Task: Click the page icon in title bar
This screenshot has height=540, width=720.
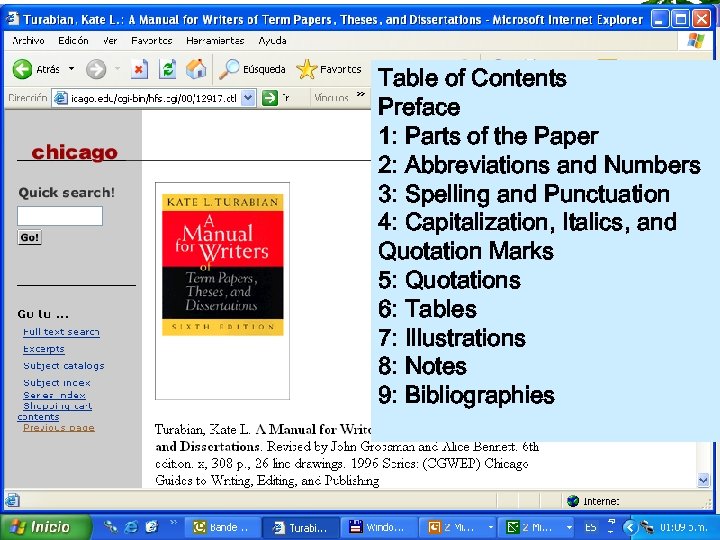Action: [12, 18]
